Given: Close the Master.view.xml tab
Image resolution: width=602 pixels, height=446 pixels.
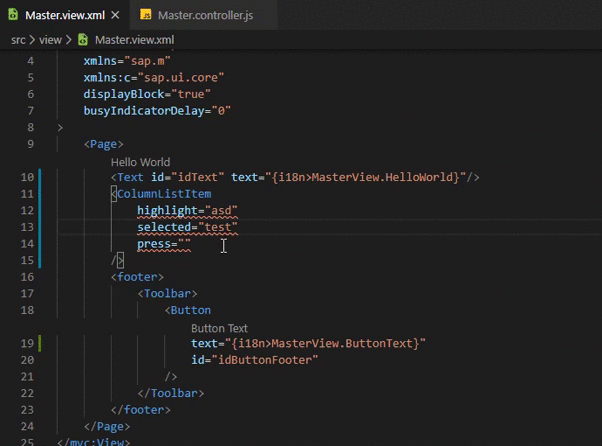Looking at the screenshot, I should pos(115,15).
